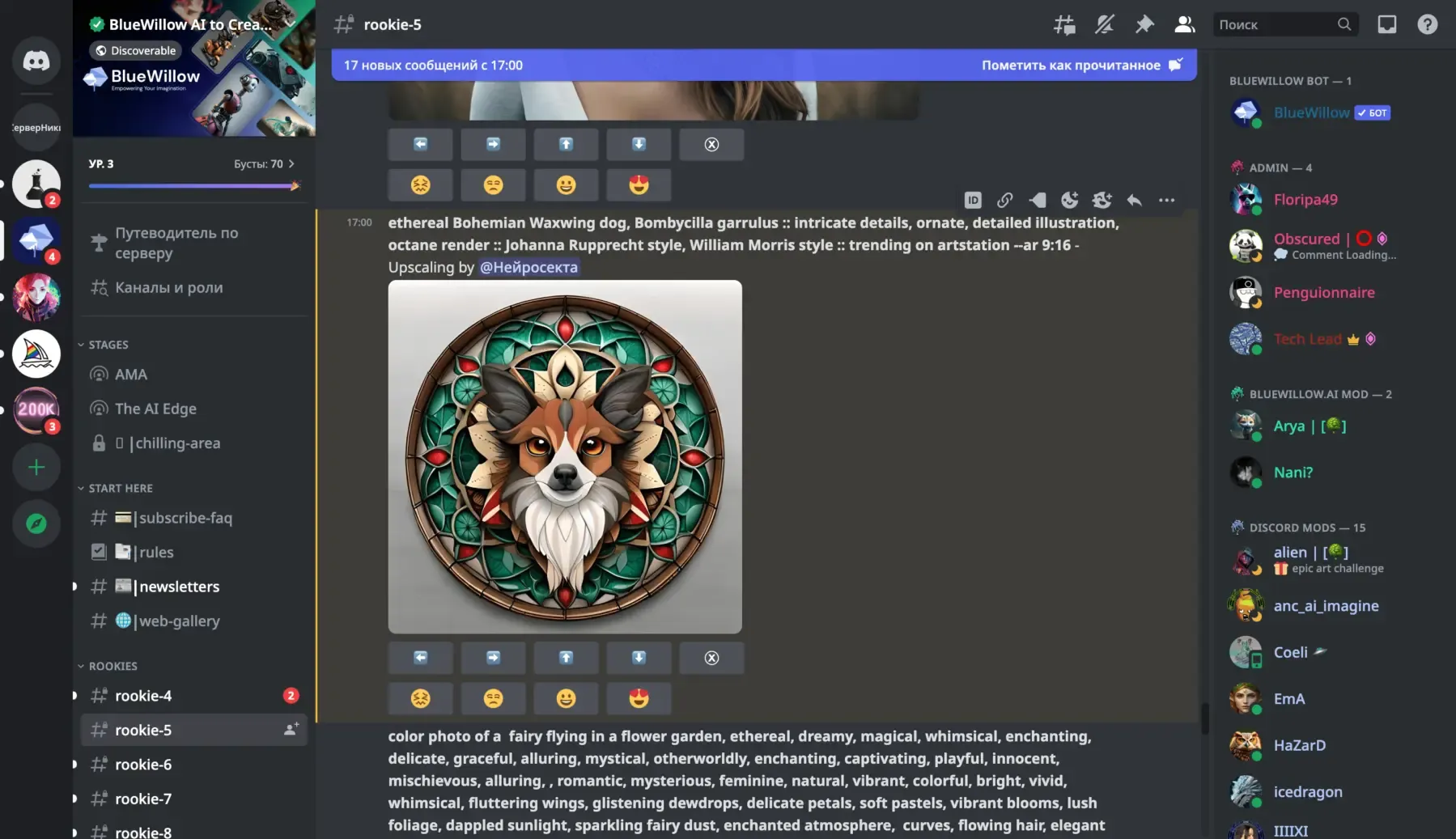Toggle notification mute bell for rookie-5

[1105, 25]
